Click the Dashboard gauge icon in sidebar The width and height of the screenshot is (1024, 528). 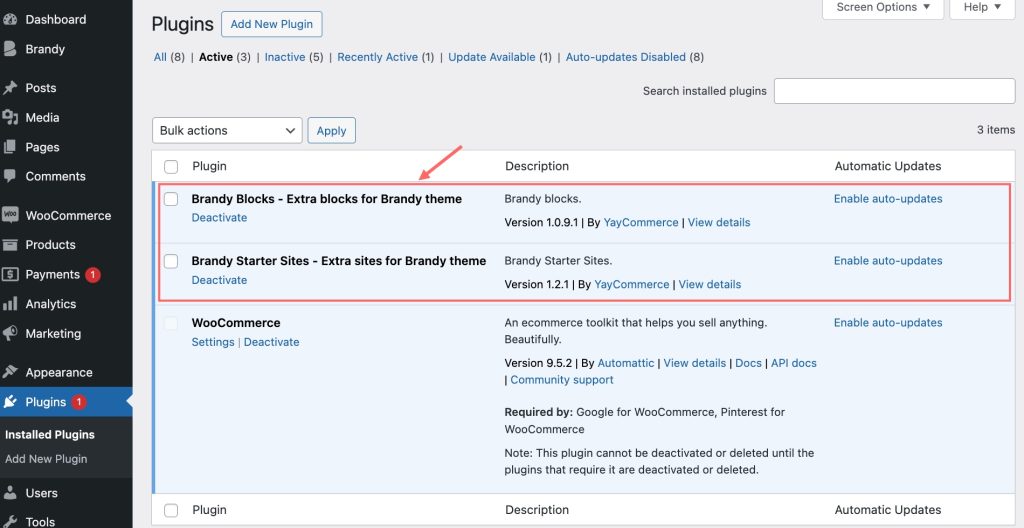tap(10, 20)
